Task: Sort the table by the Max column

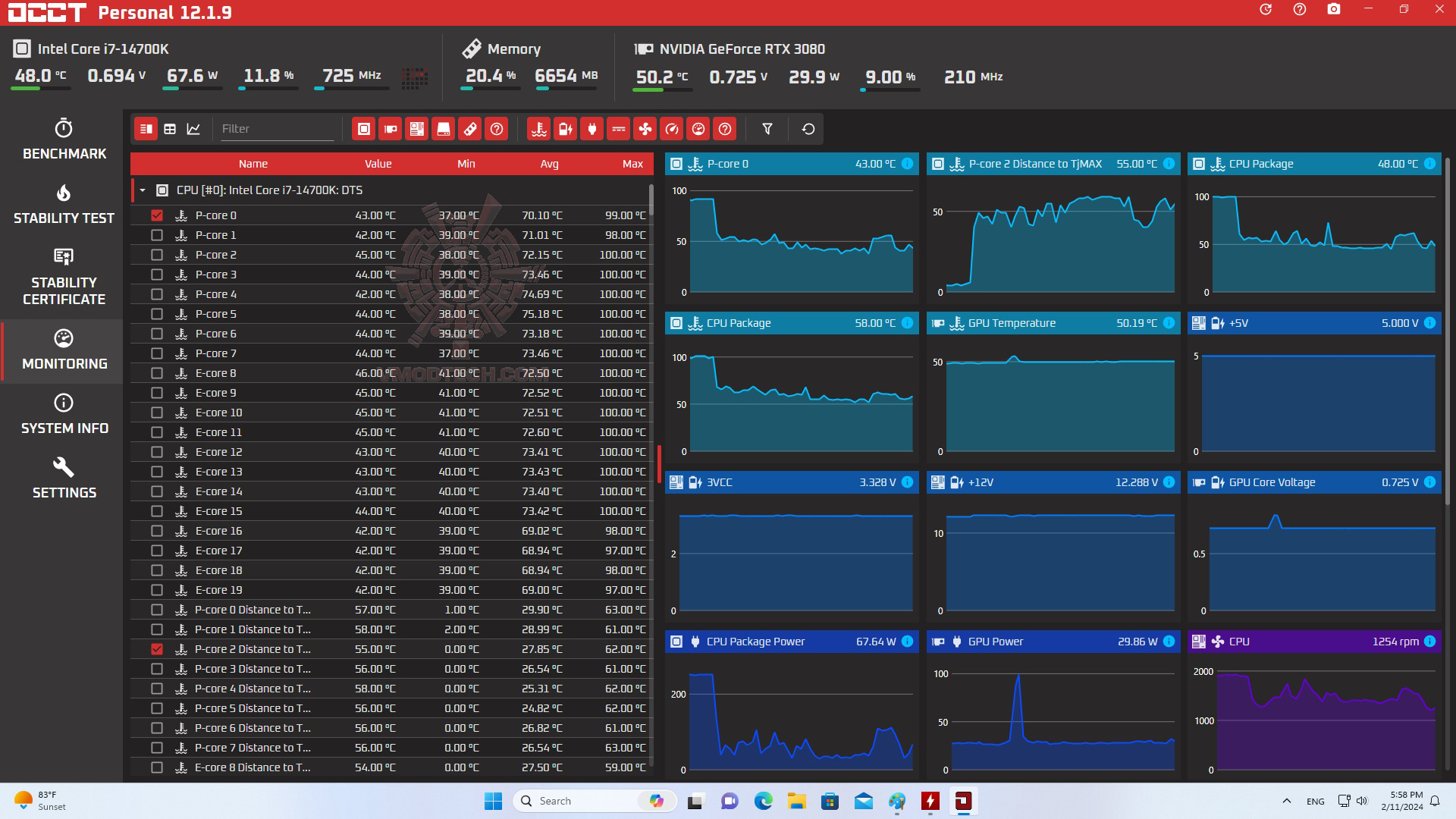Action: pos(632,164)
